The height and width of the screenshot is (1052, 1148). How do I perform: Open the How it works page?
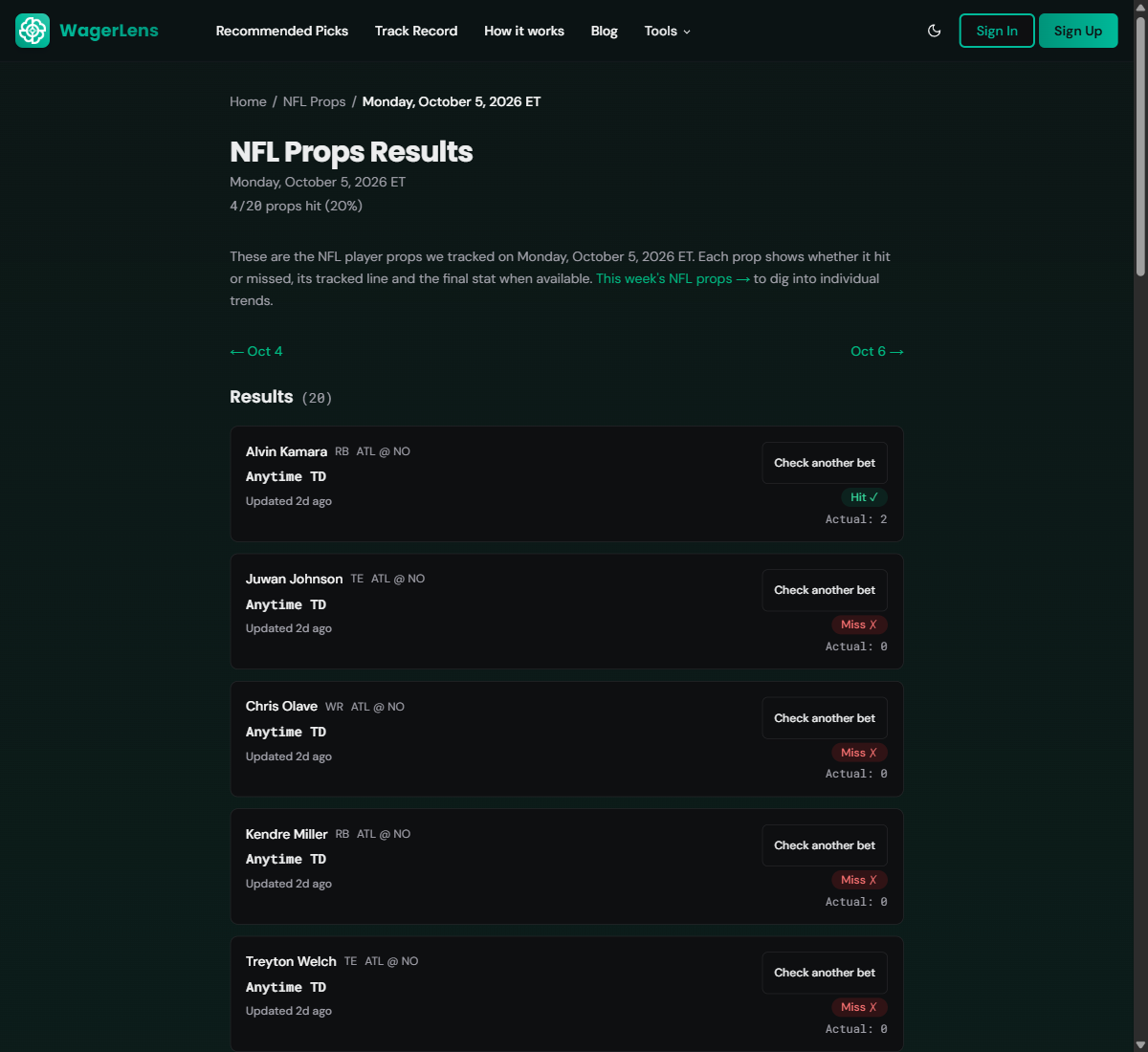click(524, 31)
